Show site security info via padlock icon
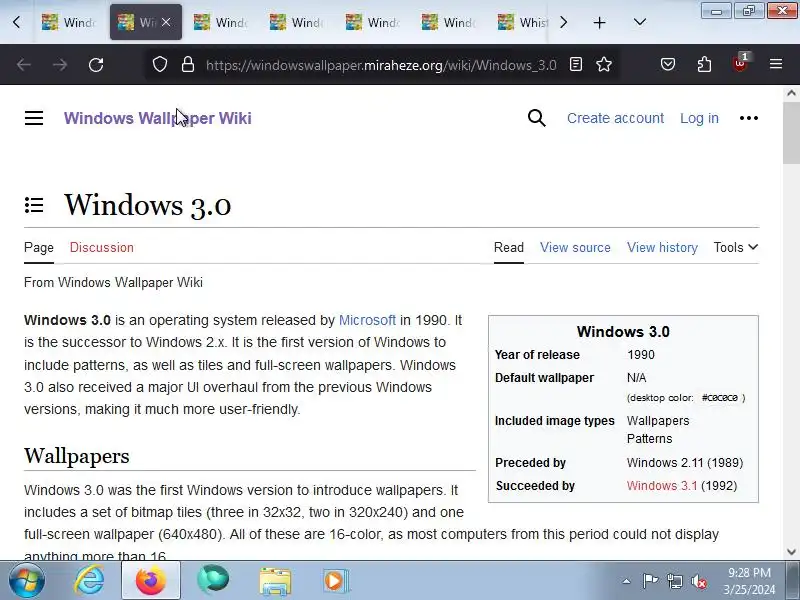Screen dimensions: 800x600 click(188, 65)
